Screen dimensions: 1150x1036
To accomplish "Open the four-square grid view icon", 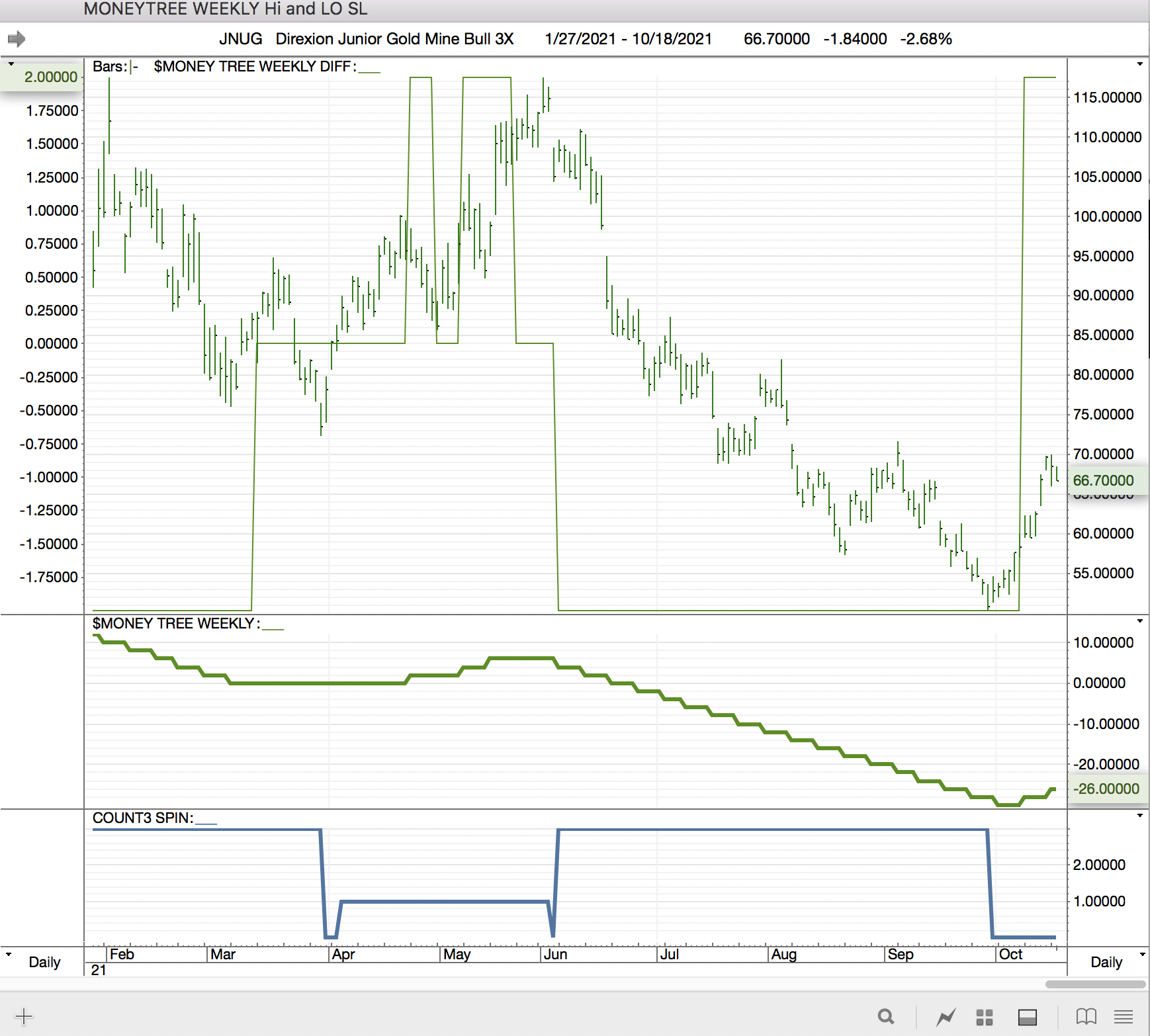I will (985, 1017).
